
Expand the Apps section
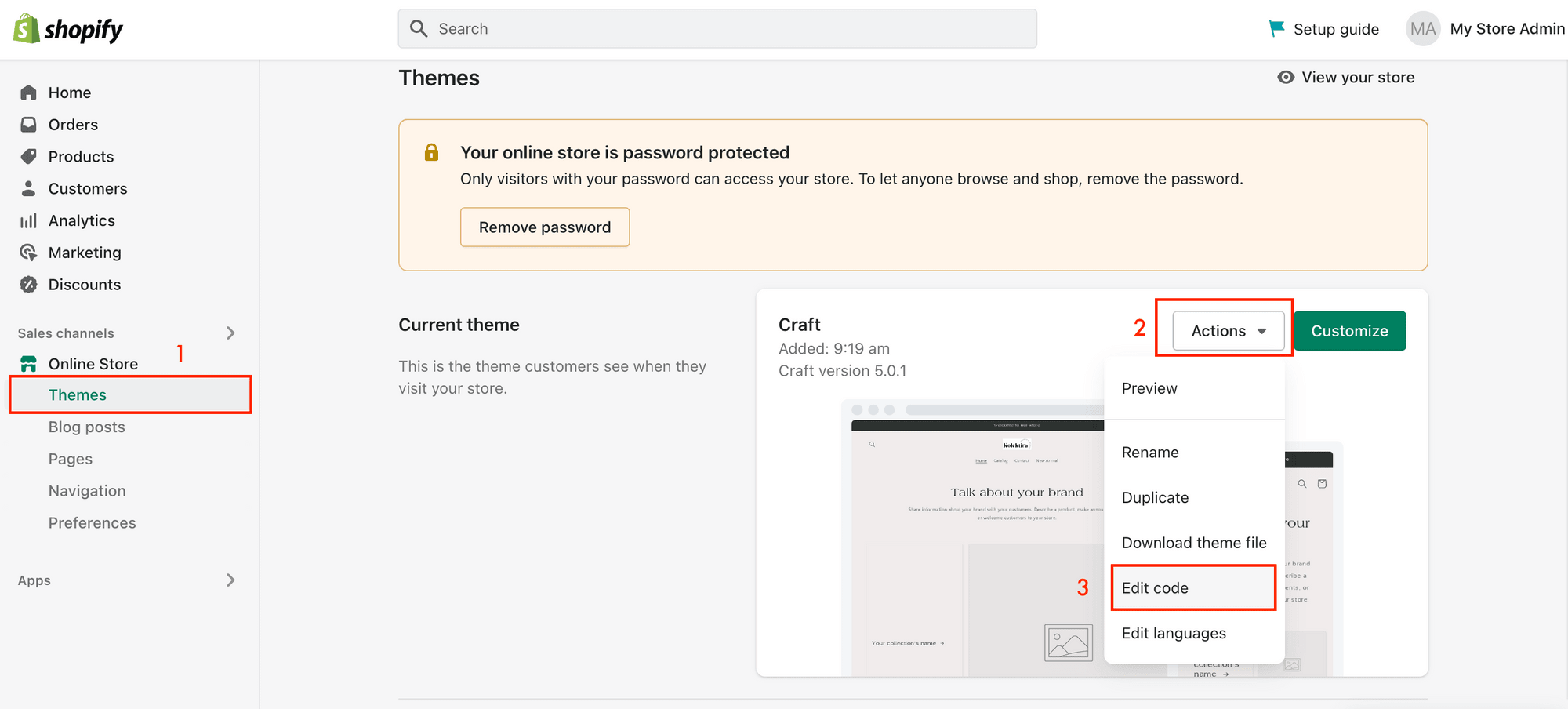230,580
